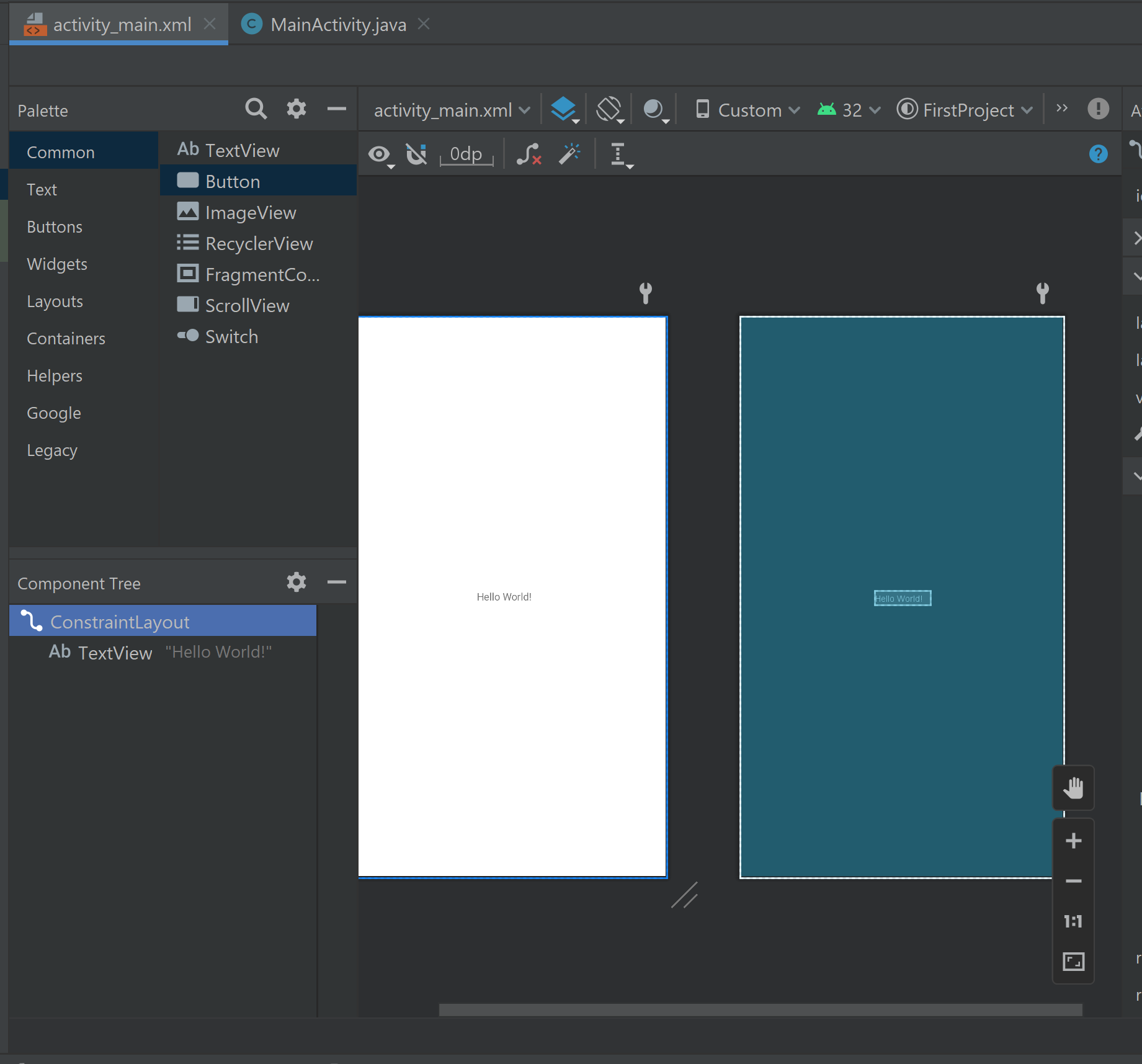The height and width of the screenshot is (1064, 1142).
Task: Select the Text palette category
Action: 84,189
